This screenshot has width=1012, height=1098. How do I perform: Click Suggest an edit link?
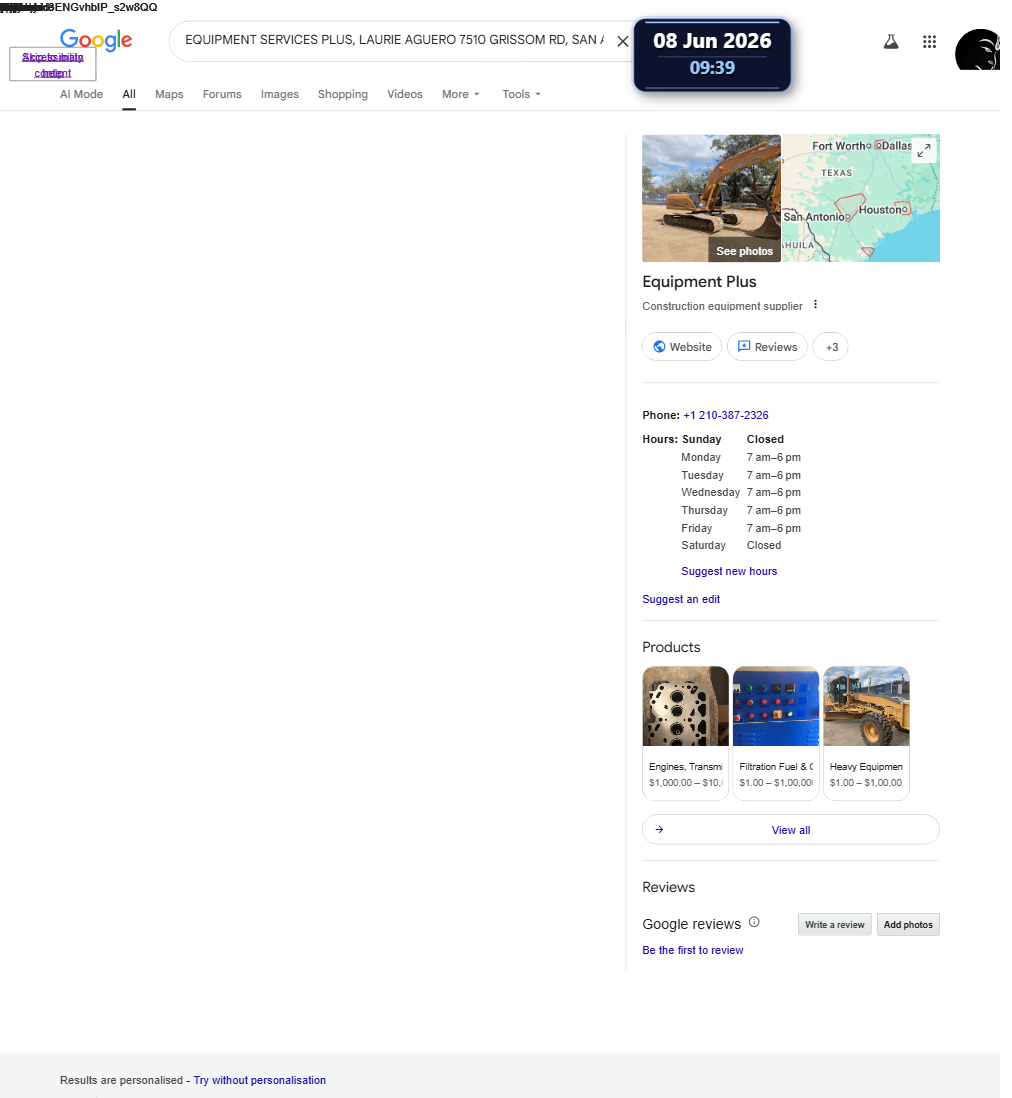pyautogui.click(x=681, y=599)
